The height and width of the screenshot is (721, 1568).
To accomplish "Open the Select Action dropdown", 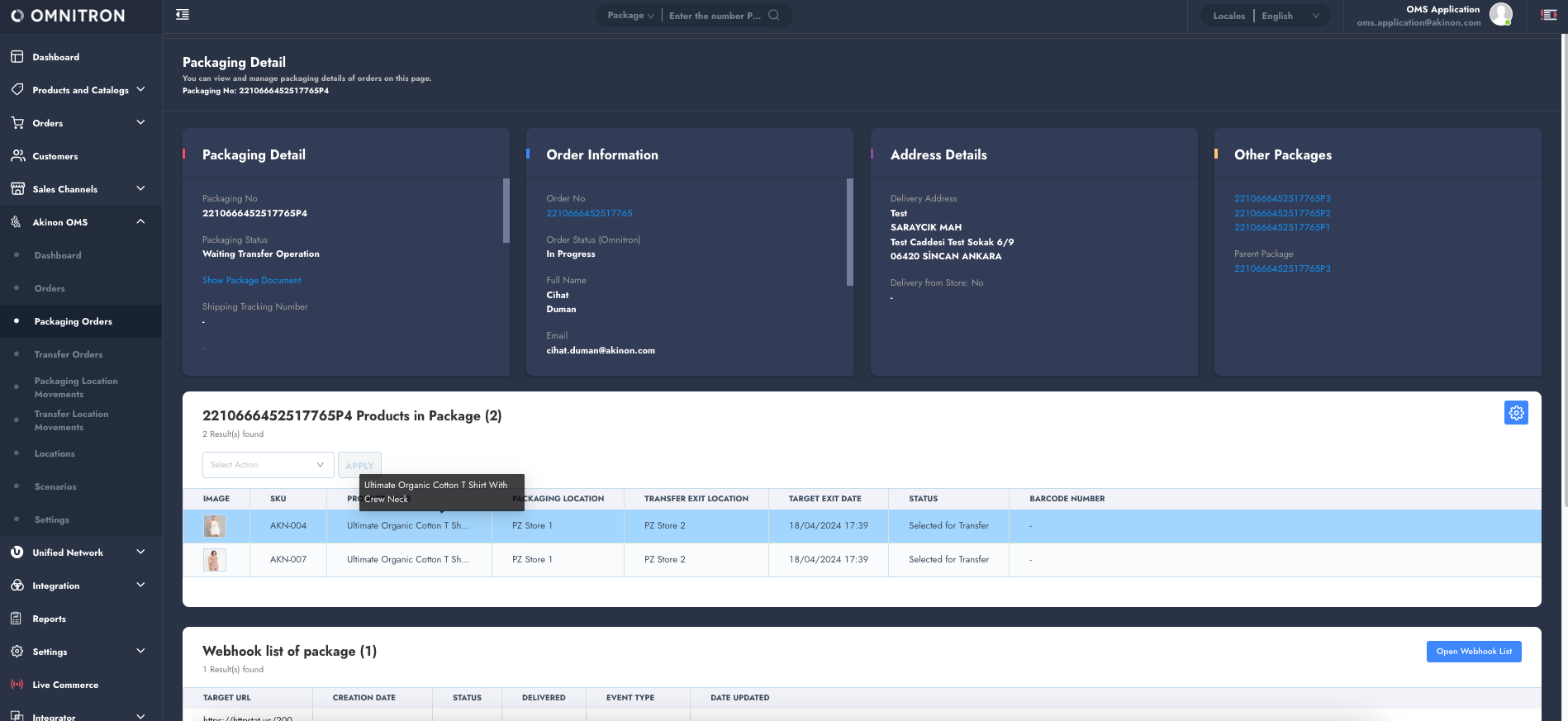I will tap(268, 465).
